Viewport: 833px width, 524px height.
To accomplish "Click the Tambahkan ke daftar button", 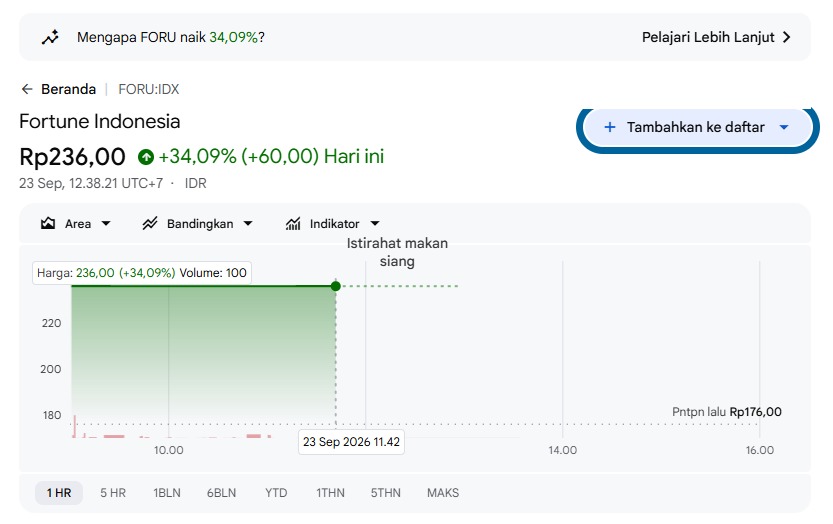I will pos(698,127).
